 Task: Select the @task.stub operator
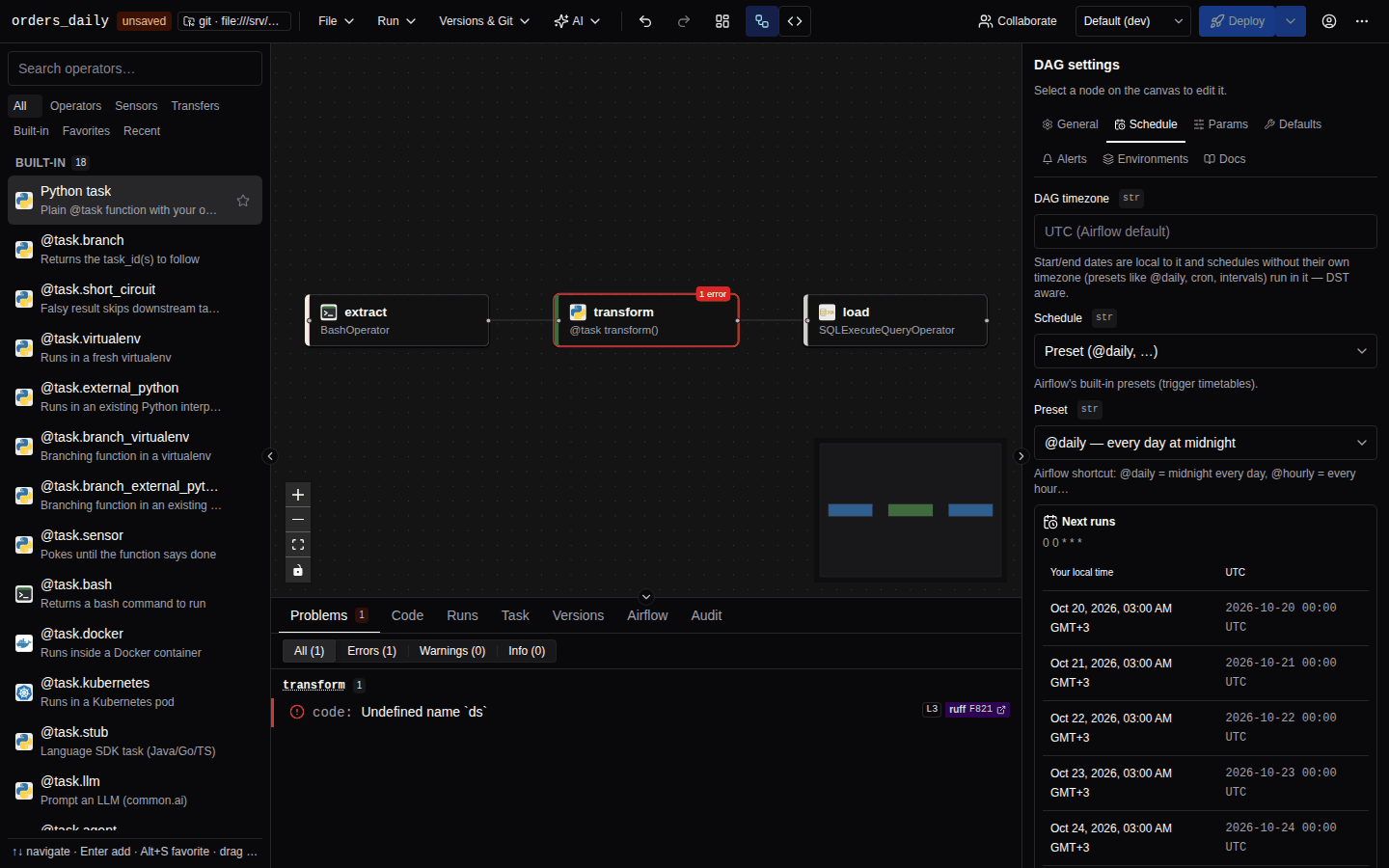[135, 741]
